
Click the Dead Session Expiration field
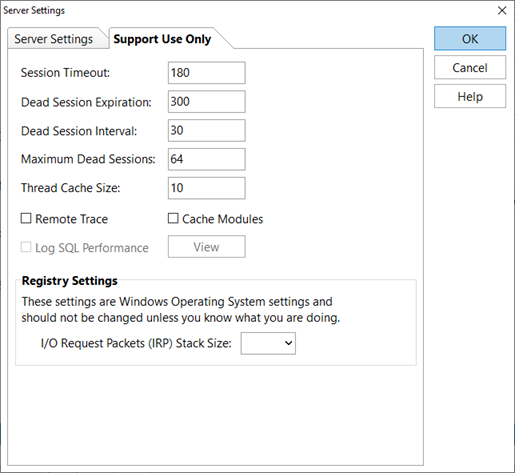click(207, 102)
